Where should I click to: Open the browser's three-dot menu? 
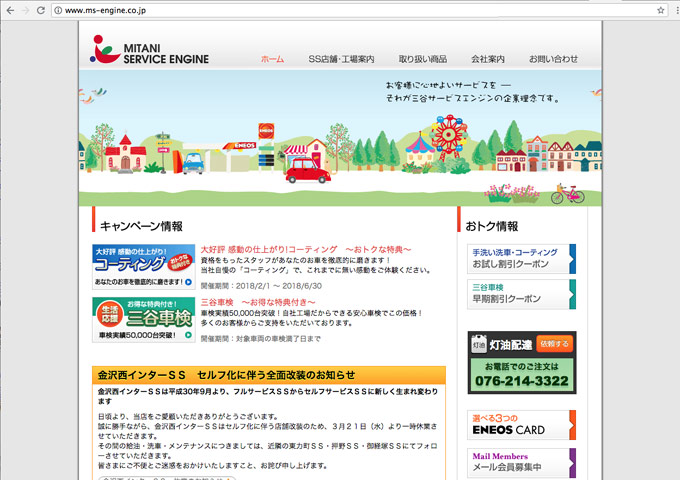pyautogui.click(x=674, y=9)
